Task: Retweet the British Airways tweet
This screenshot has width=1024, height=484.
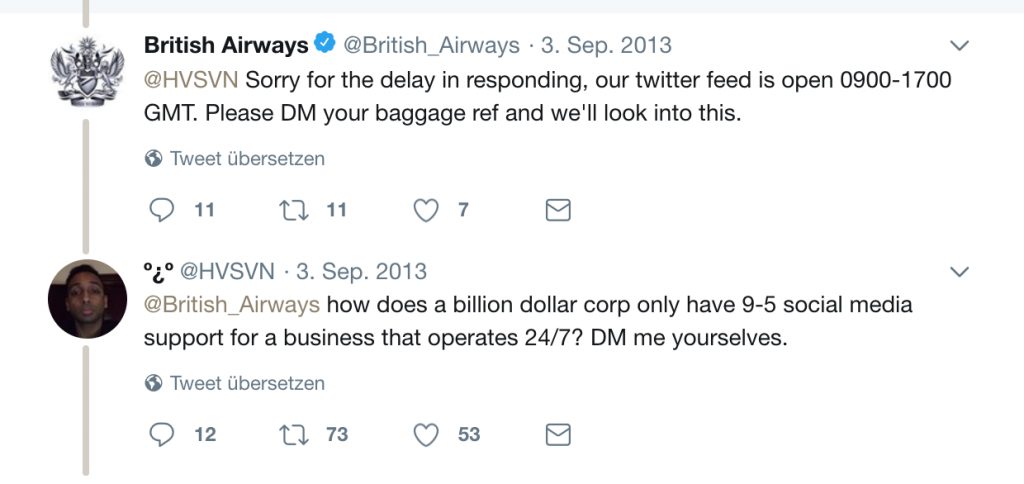Action: [295, 210]
